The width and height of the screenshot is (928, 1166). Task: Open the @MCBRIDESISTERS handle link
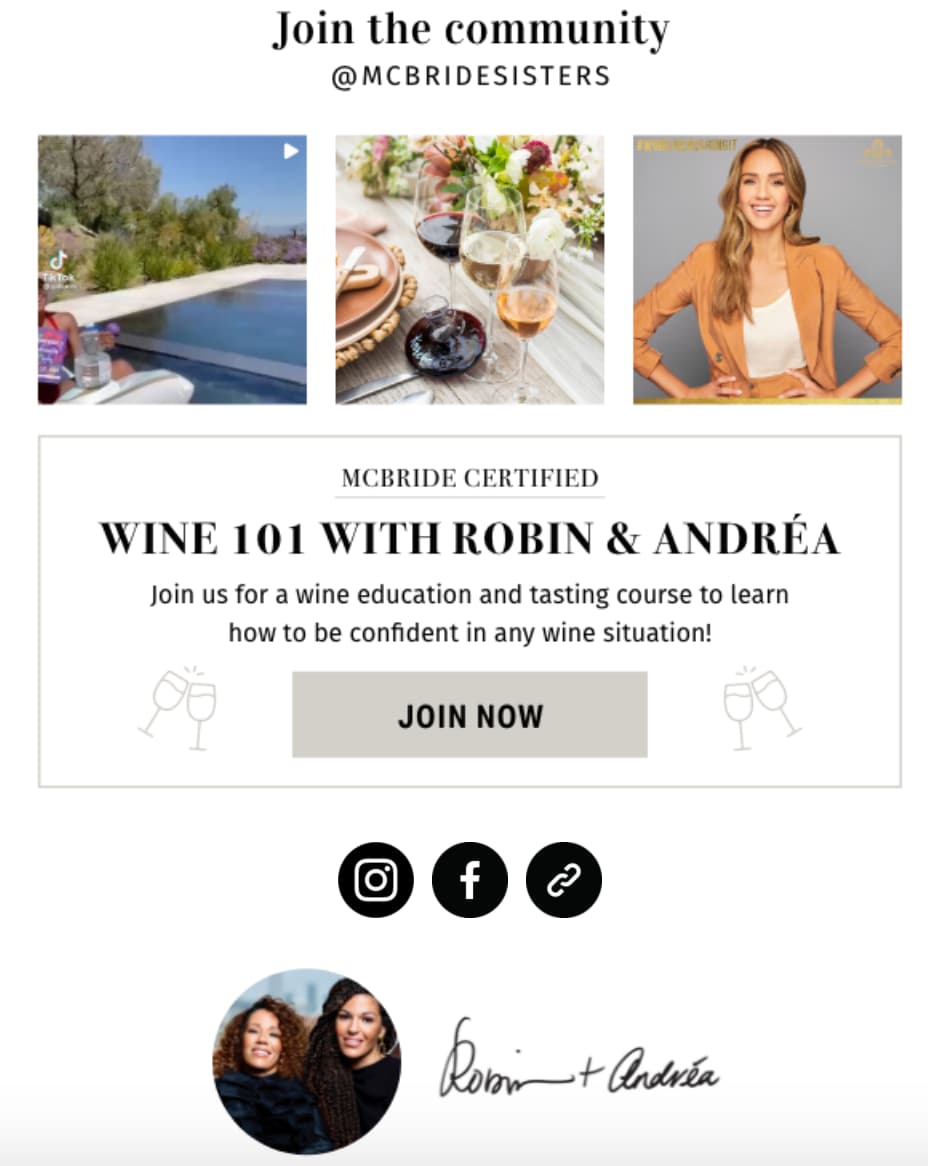pyautogui.click(x=470, y=76)
